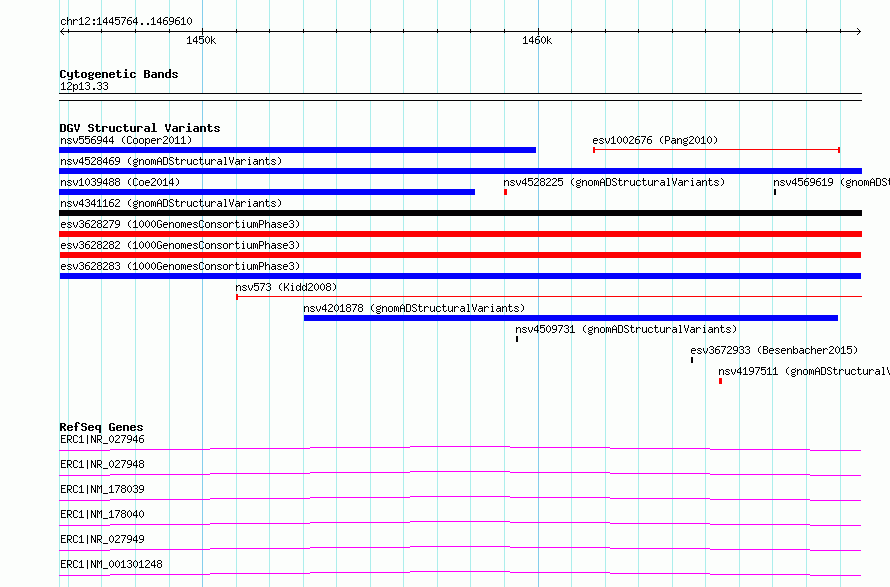
Task: Open nsv4528469 gnomAD variant label
Action: click(171, 161)
